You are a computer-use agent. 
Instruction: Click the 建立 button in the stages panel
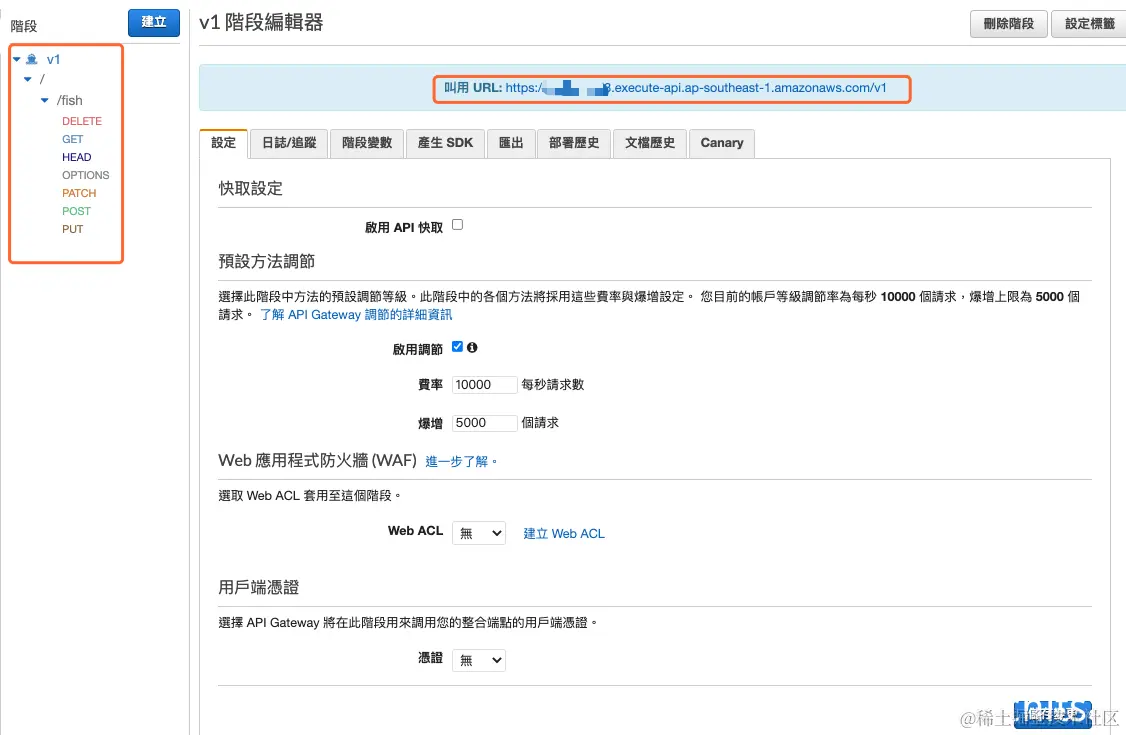click(153, 22)
